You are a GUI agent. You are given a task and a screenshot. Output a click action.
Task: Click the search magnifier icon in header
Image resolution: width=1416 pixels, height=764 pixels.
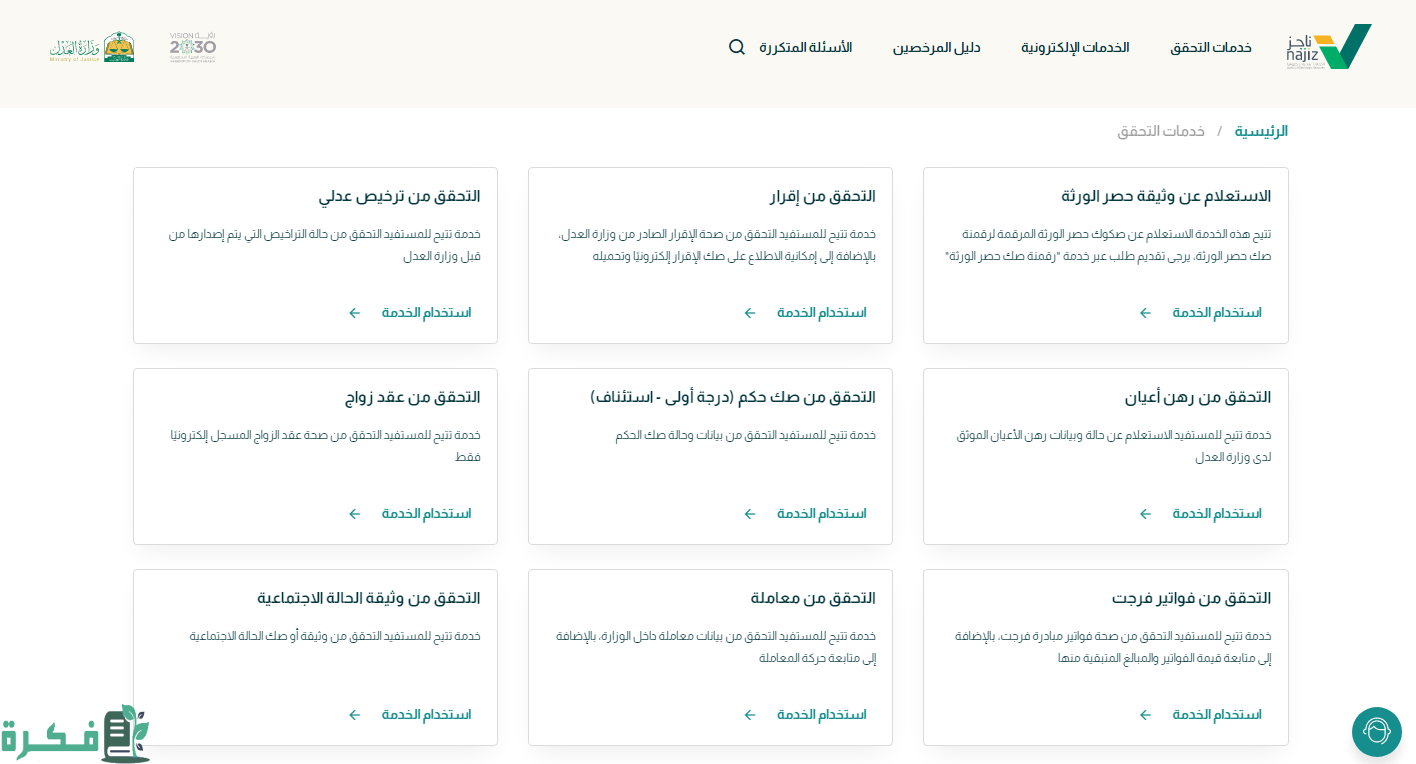point(737,47)
